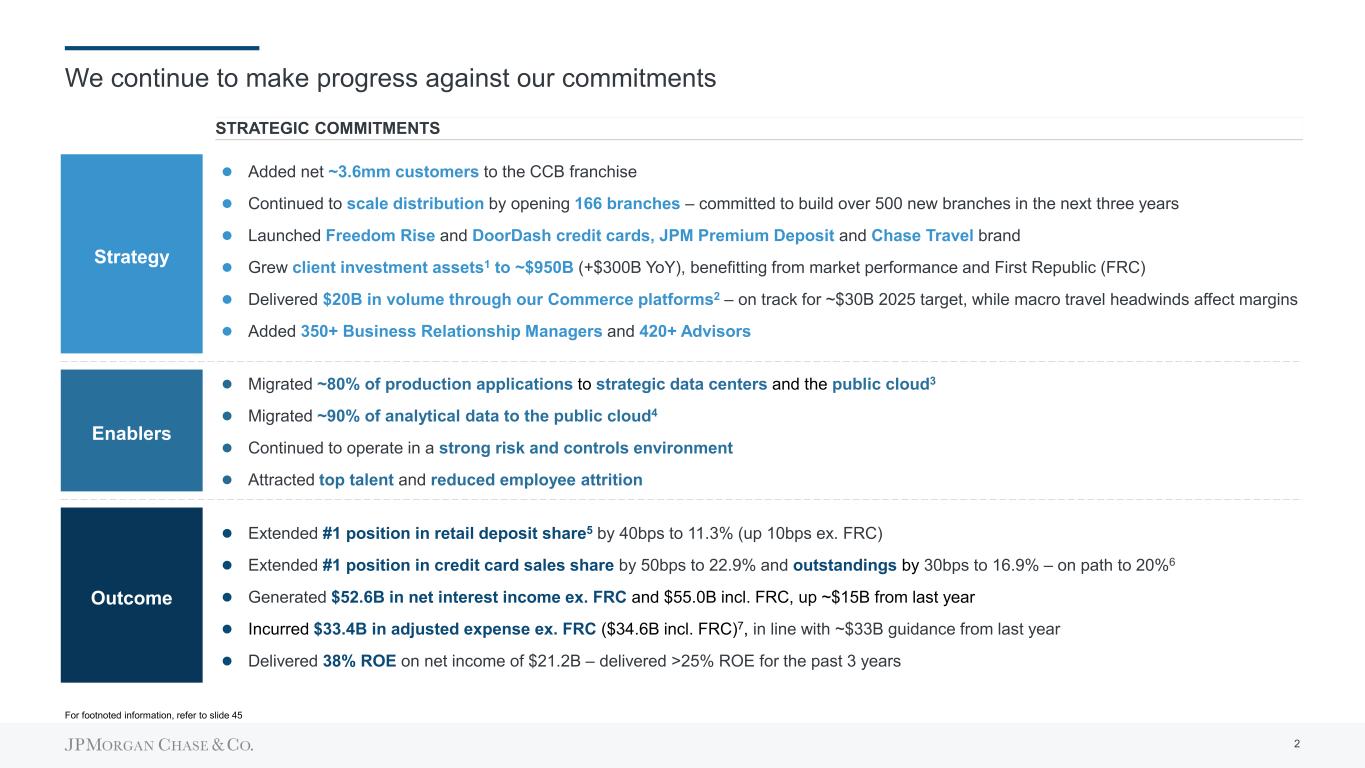
Task: Click the Strategy section box
Action: (131, 254)
